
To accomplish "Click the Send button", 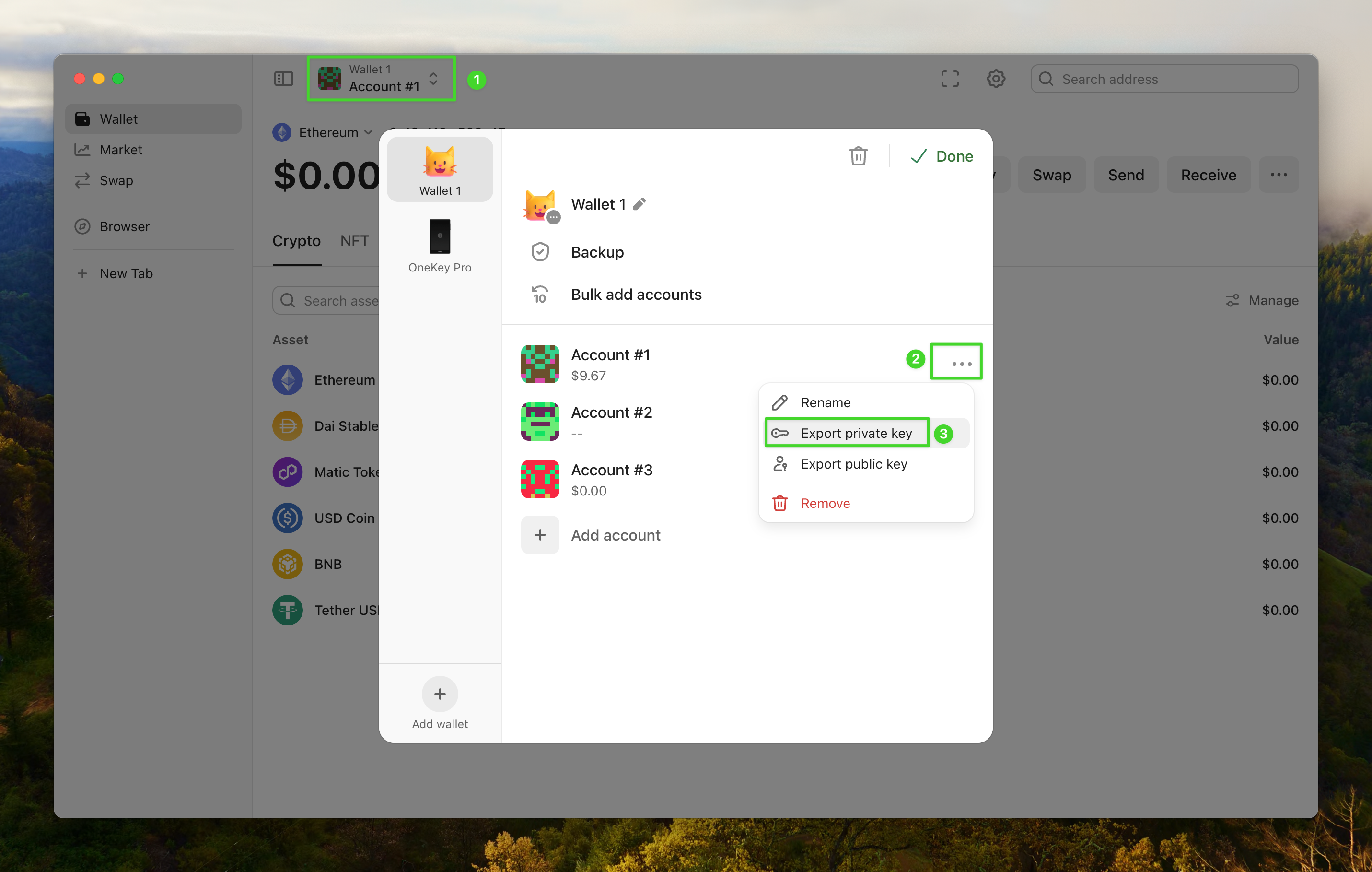I will [x=1126, y=175].
